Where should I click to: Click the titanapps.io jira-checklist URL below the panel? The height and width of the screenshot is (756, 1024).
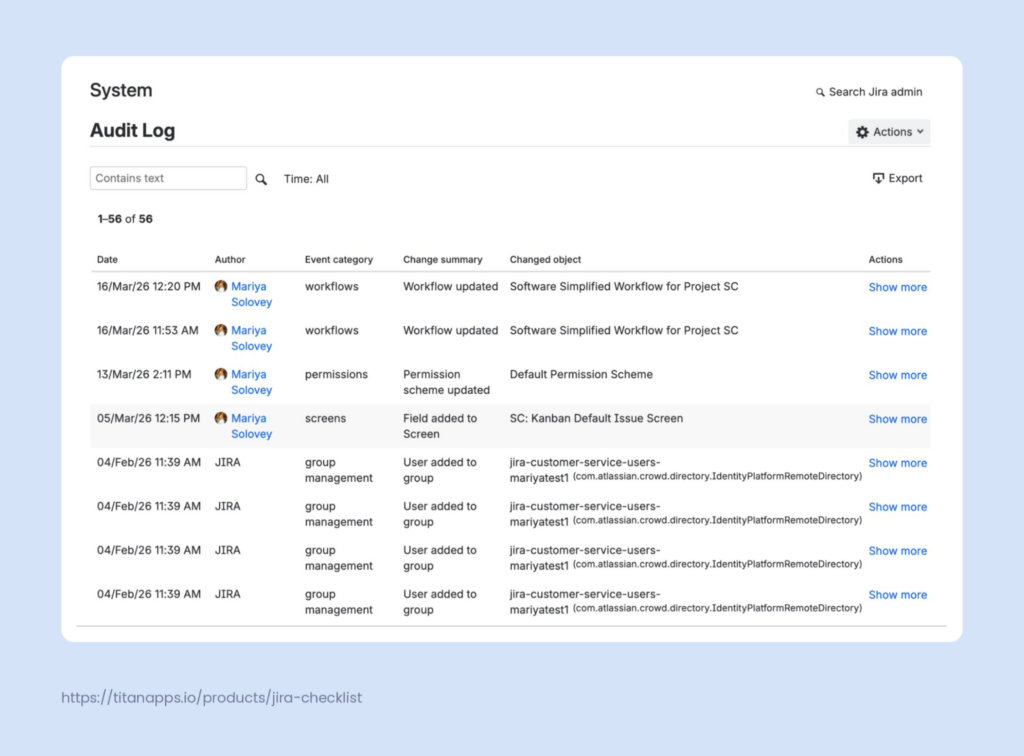tap(212, 697)
